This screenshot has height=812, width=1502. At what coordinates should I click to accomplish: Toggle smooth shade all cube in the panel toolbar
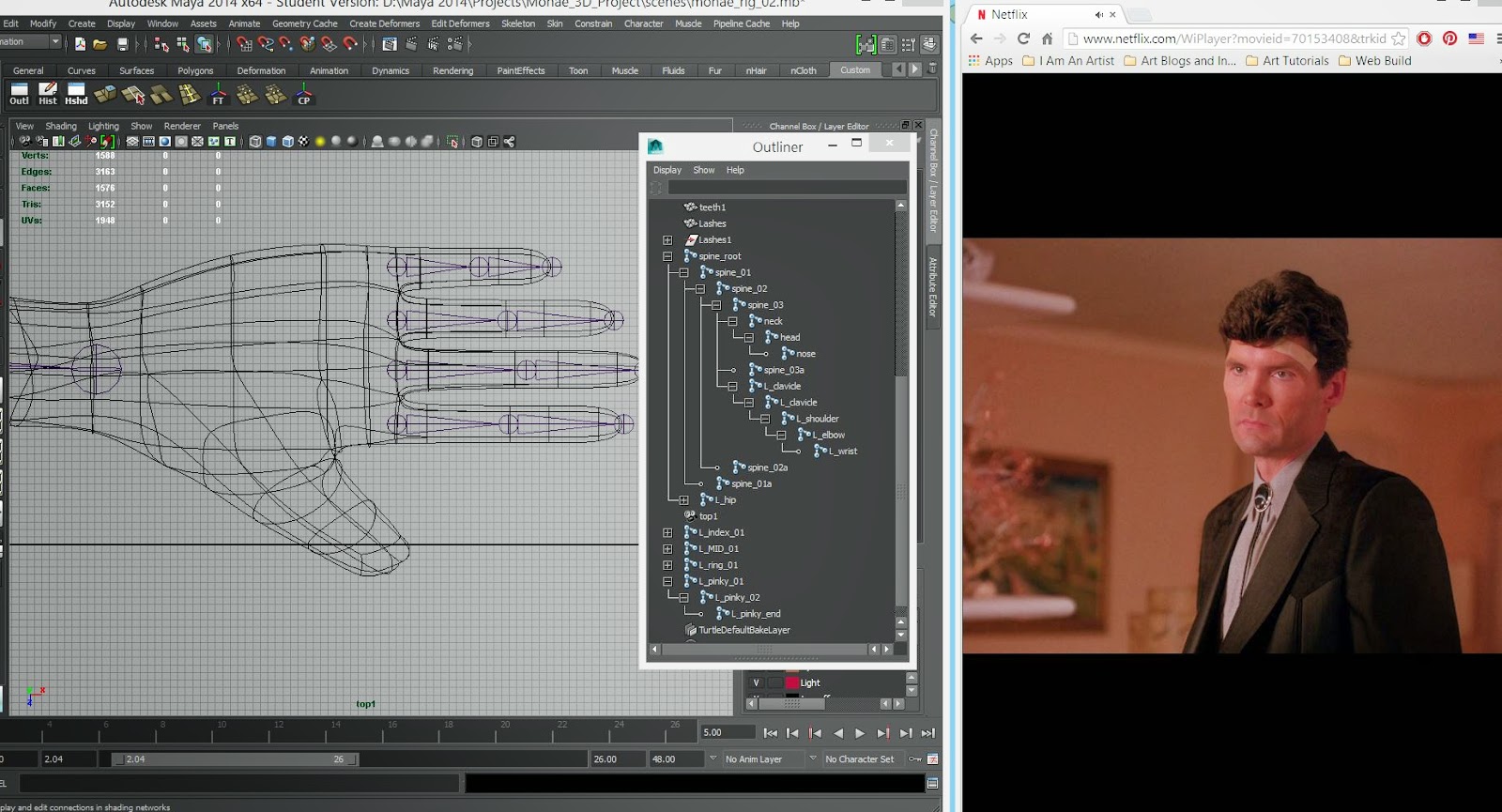tap(271, 142)
